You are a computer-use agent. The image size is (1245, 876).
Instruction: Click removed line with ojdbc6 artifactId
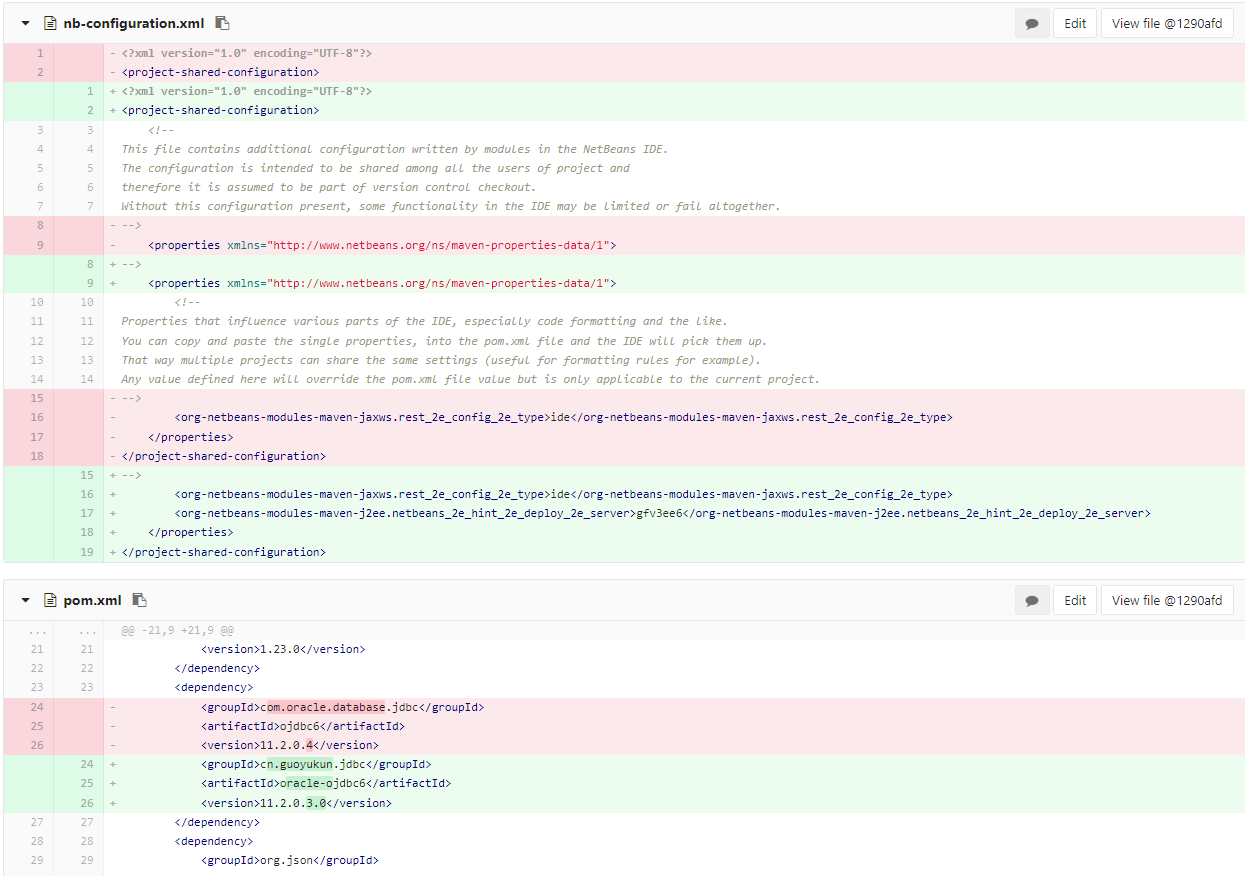[302, 726]
